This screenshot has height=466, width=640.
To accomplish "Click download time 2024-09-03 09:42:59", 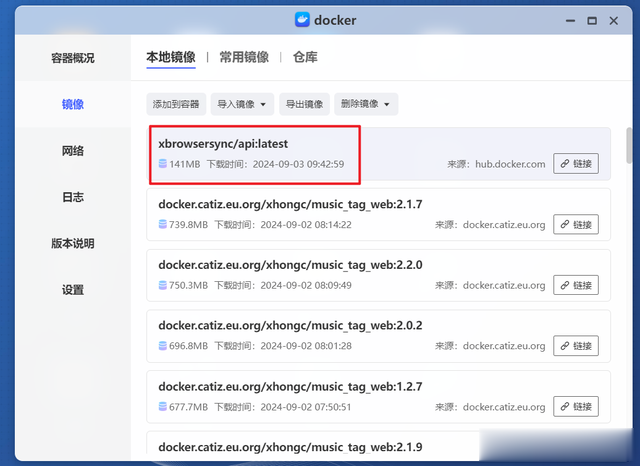I will [298, 164].
